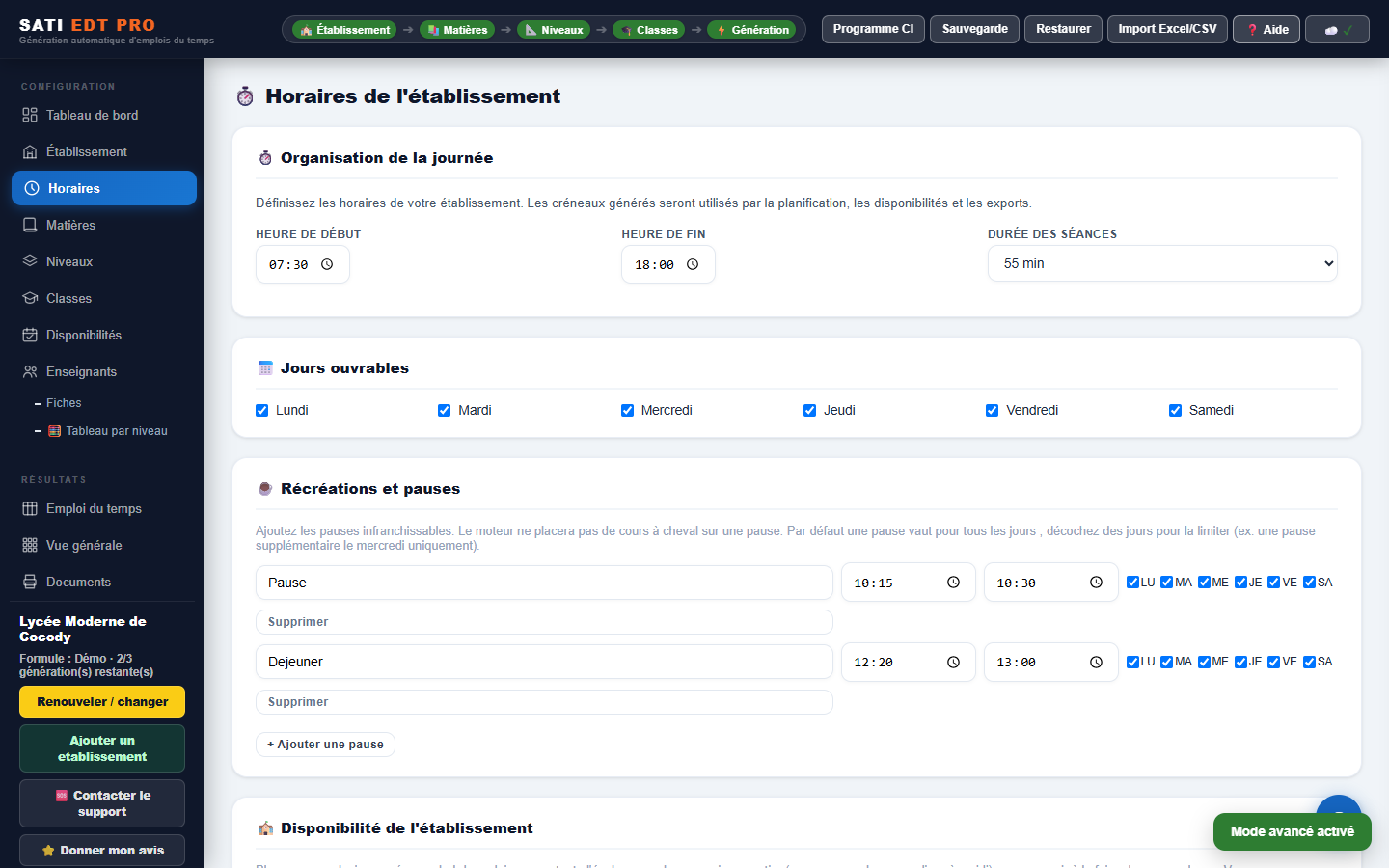Uncheck the Lundi working day
The image size is (1389, 868).
pyautogui.click(x=261, y=411)
